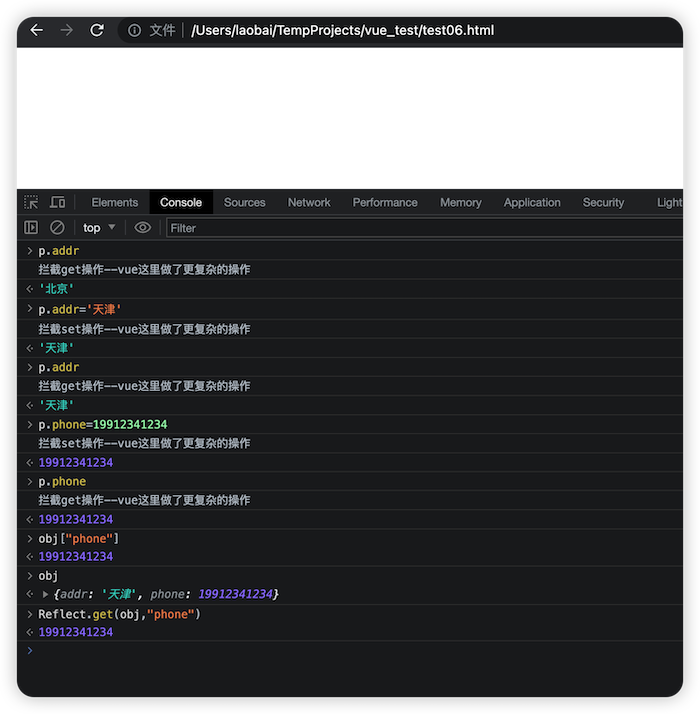Switch to the Sources tab
Screen dimensions: 700x714
pos(245,203)
